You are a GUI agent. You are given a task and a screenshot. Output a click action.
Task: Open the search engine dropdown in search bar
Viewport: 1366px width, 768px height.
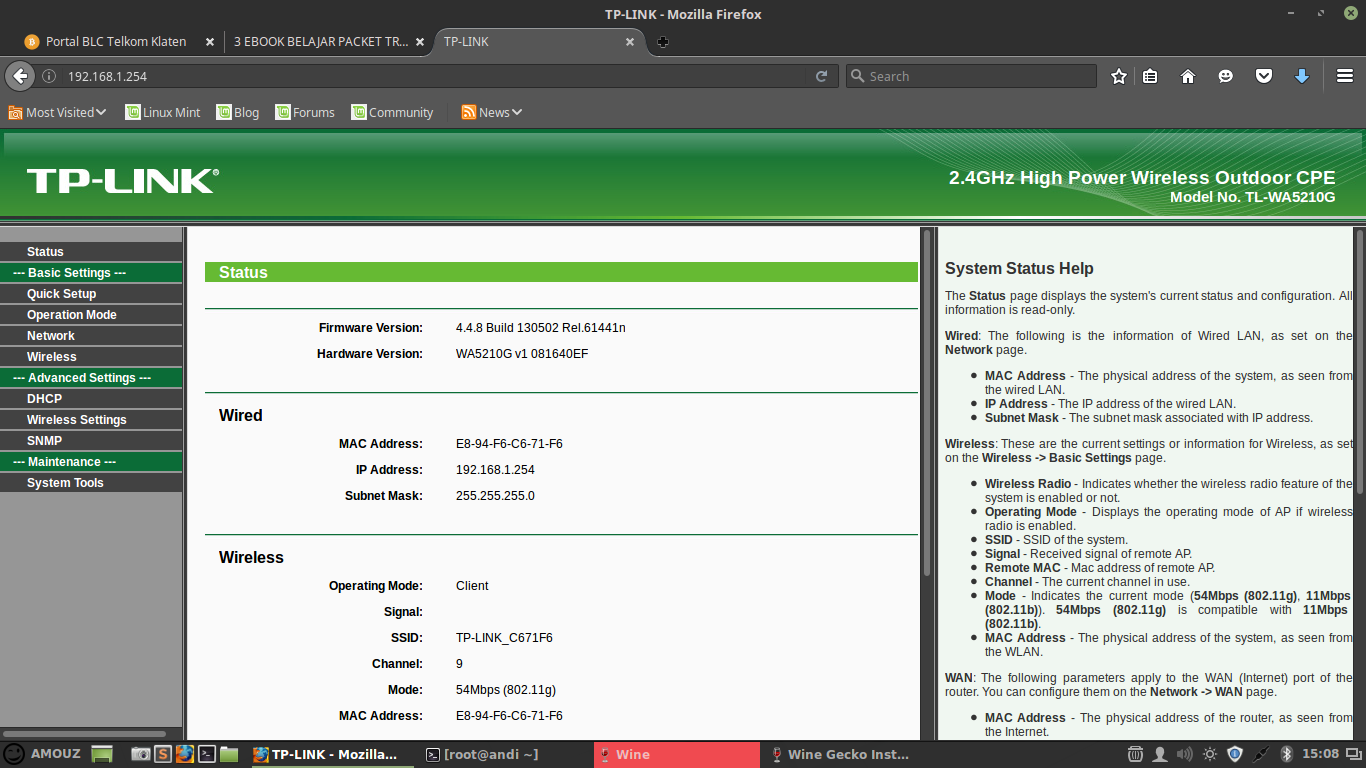click(858, 75)
